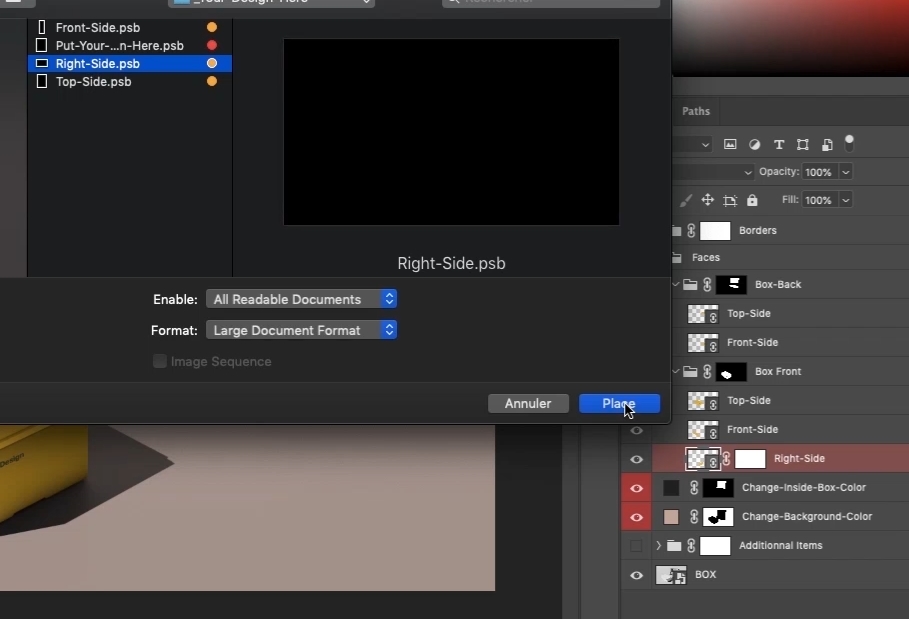This screenshot has width=909, height=619.
Task: Toggle the layer filtering on/off switch
Action: [x=849, y=143]
